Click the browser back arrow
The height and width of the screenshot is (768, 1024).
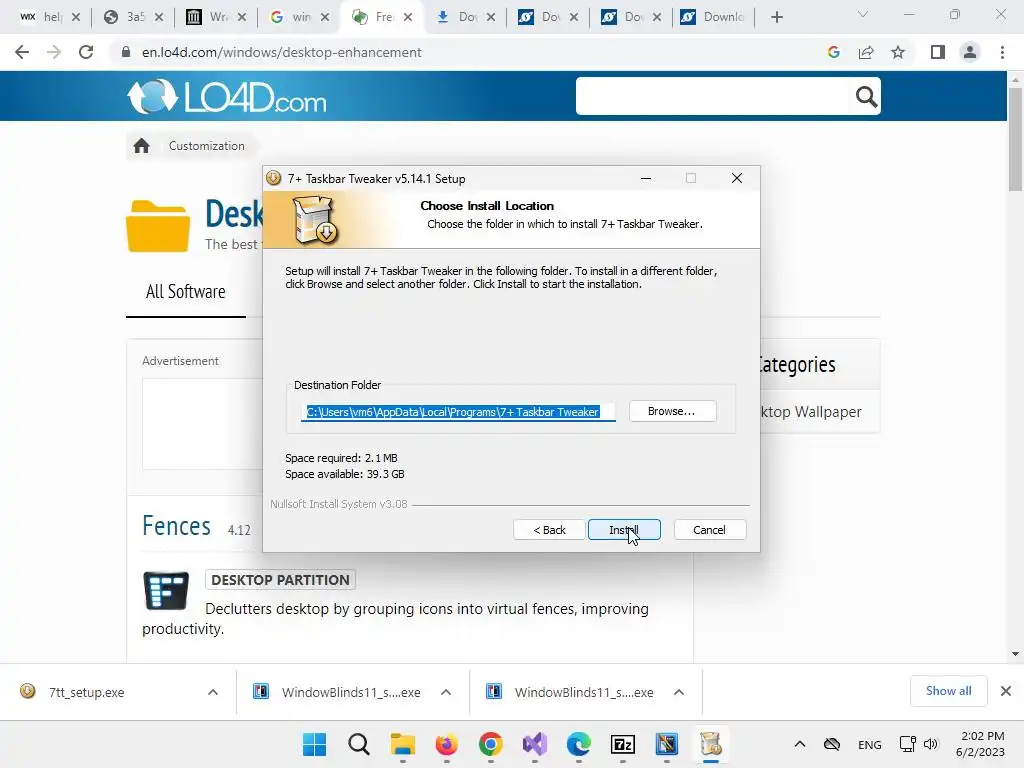[22, 52]
